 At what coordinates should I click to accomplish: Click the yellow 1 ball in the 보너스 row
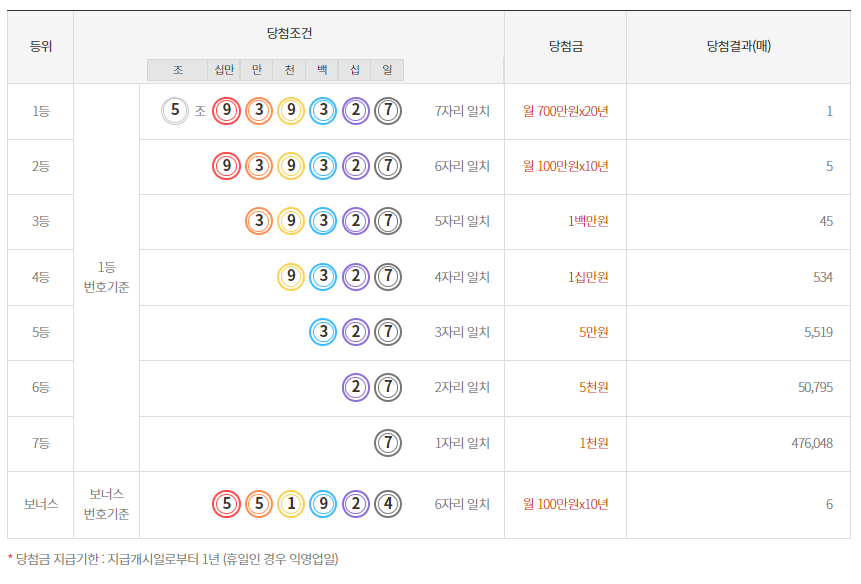[291, 504]
